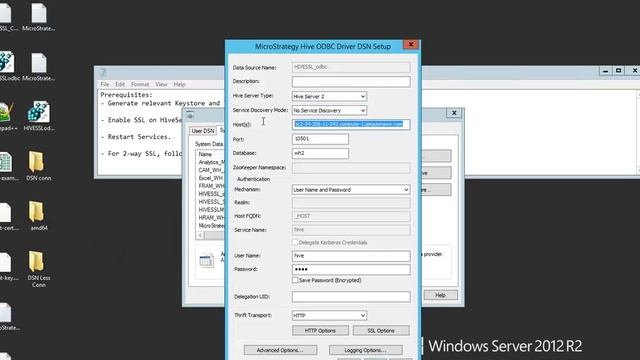Click the ODBC Administrator title bar icon
The height and width of the screenshot is (360, 640).
[x=190, y=116]
